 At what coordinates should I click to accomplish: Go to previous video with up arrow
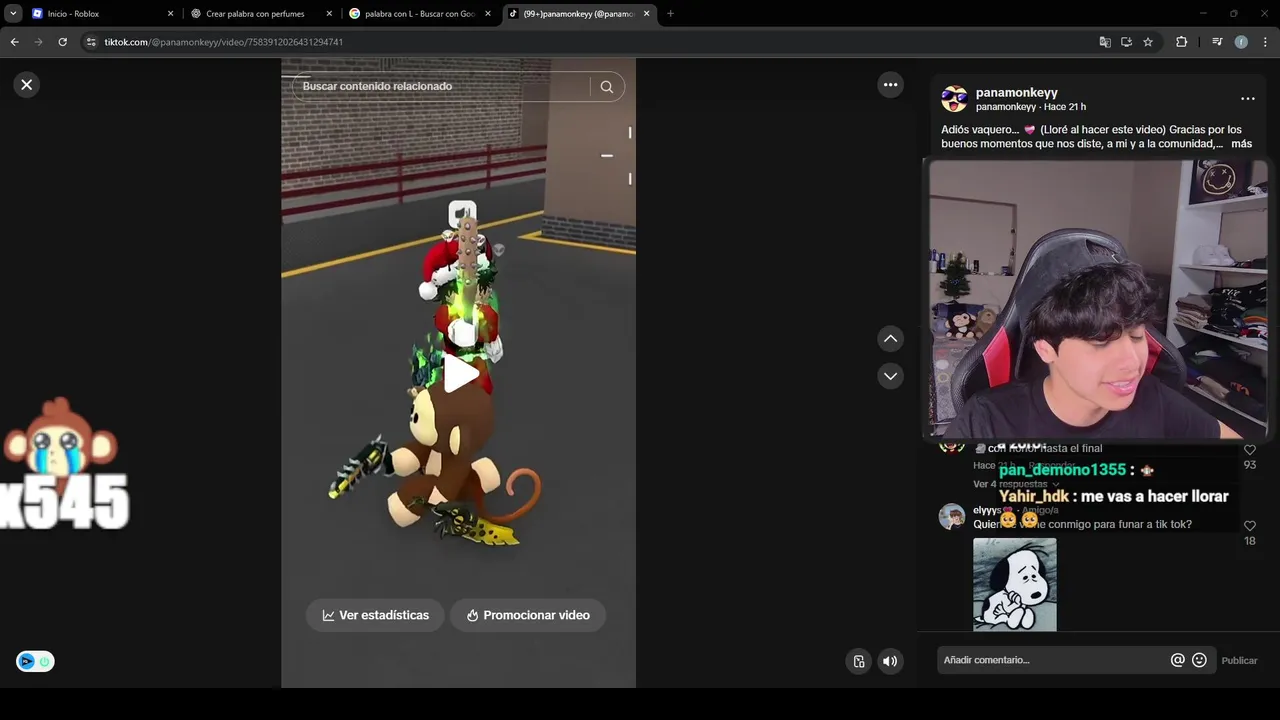coord(890,339)
